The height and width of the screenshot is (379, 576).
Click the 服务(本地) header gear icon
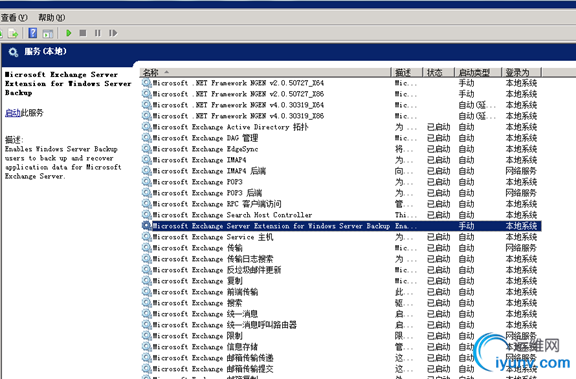[13, 52]
